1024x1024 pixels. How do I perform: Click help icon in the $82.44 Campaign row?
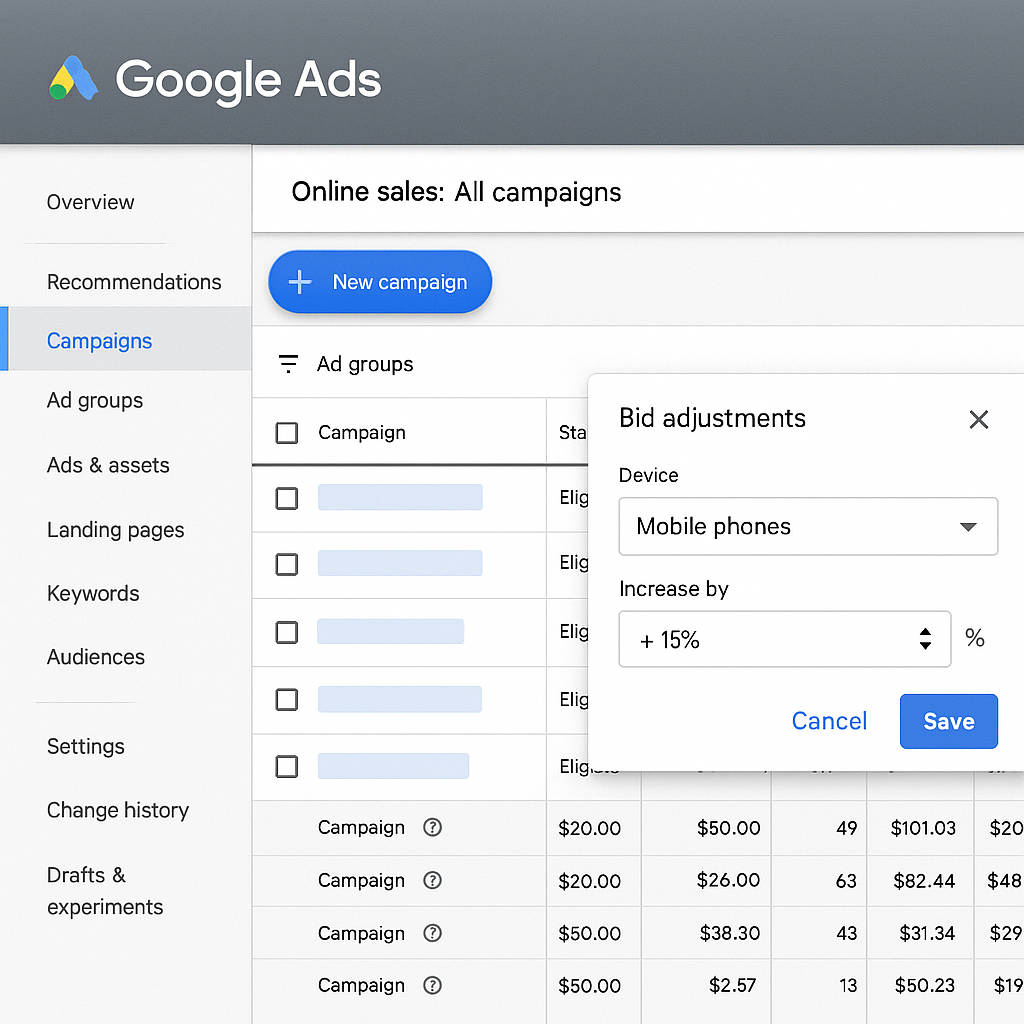(x=432, y=880)
